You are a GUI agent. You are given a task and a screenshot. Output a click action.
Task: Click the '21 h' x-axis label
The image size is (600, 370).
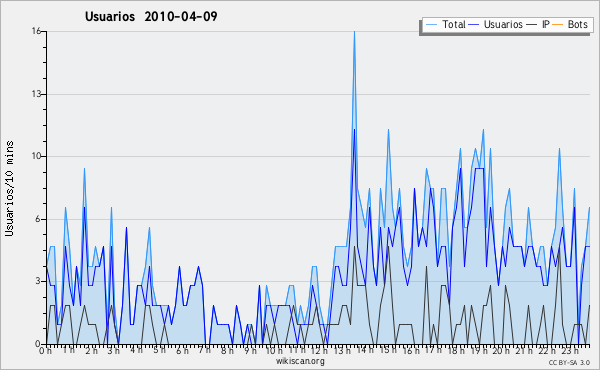pos(524,351)
